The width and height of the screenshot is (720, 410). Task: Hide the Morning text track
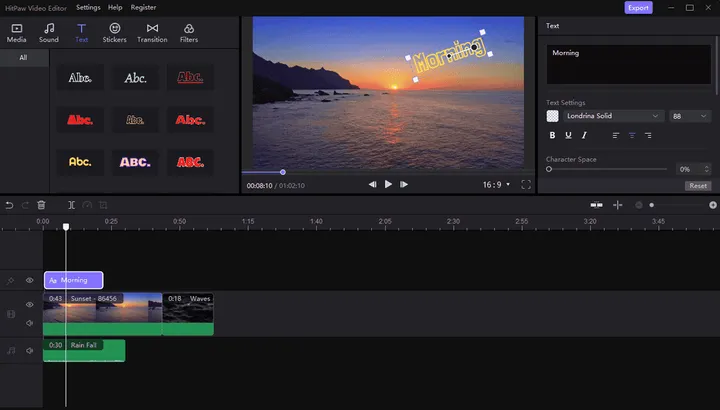pos(30,281)
